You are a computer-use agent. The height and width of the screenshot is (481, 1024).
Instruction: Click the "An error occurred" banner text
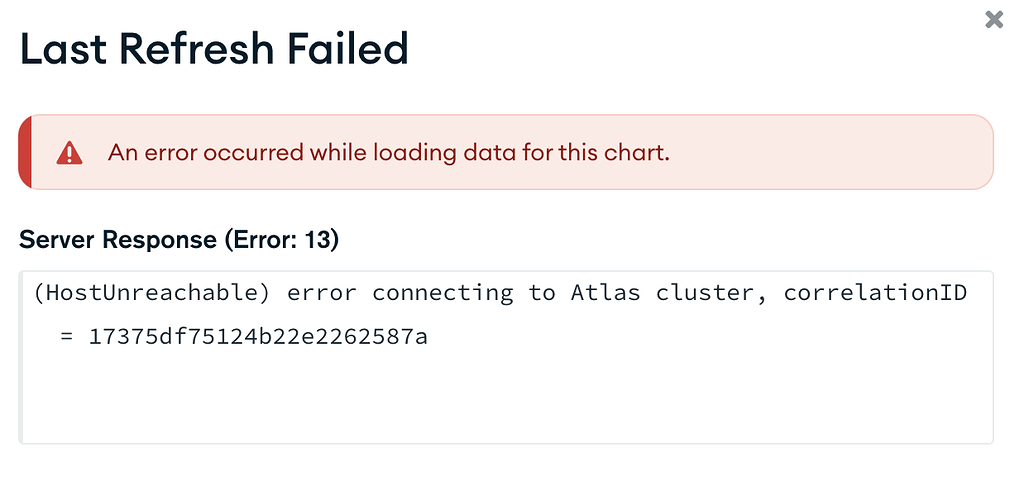[389, 153]
